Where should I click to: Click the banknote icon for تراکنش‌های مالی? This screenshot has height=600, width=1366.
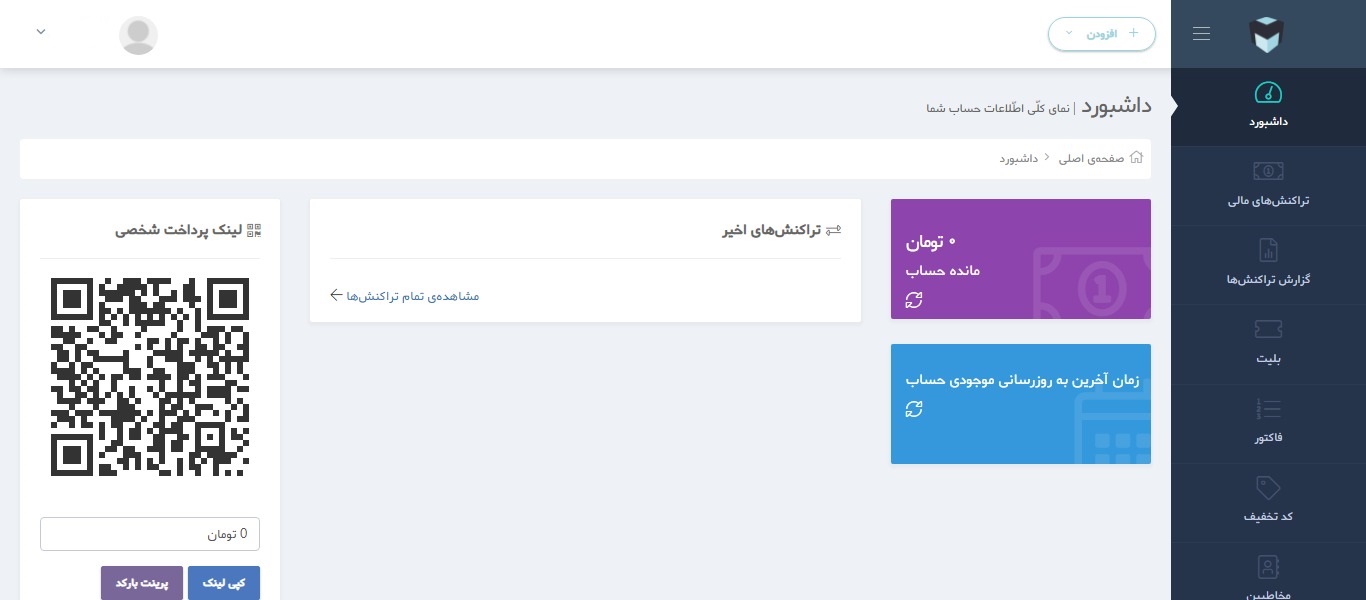(x=1268, y=171)
